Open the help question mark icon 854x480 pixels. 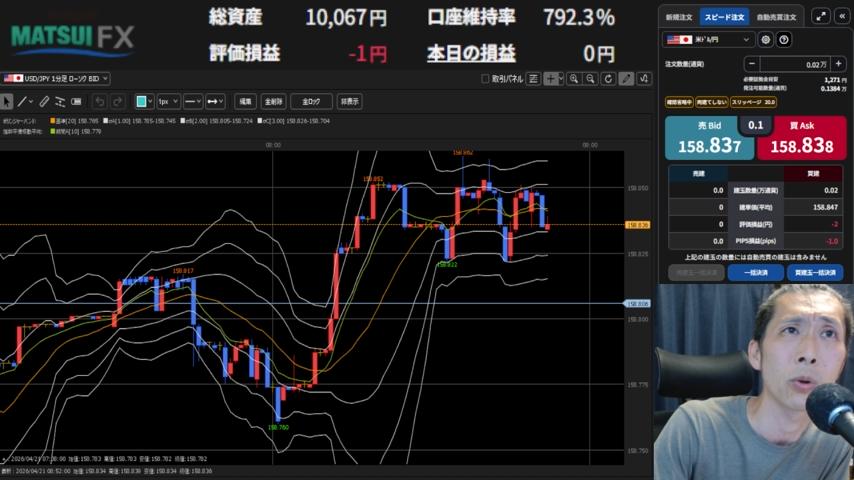tap(784, 39)
